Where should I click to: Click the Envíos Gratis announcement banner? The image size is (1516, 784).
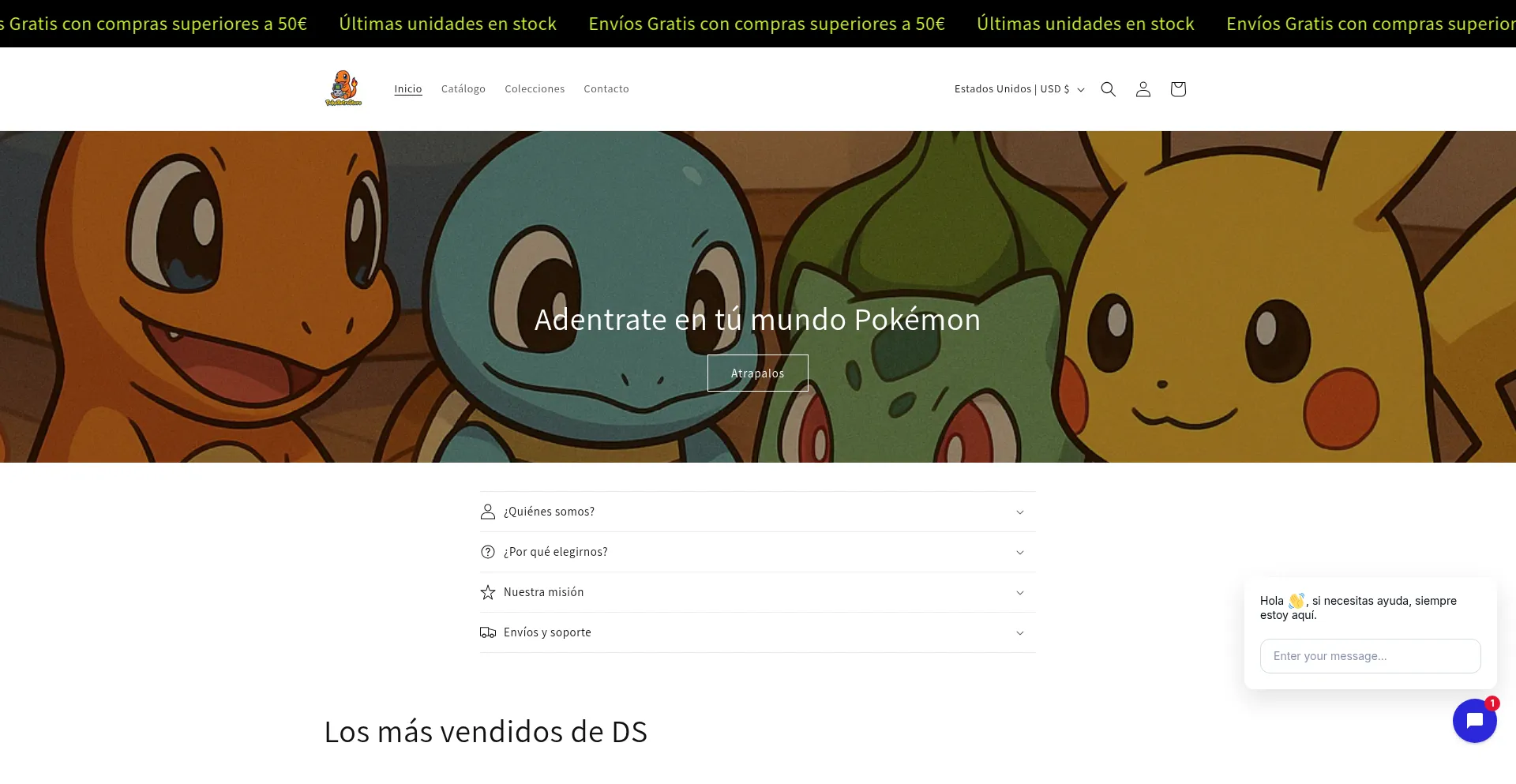click(766, 24)
